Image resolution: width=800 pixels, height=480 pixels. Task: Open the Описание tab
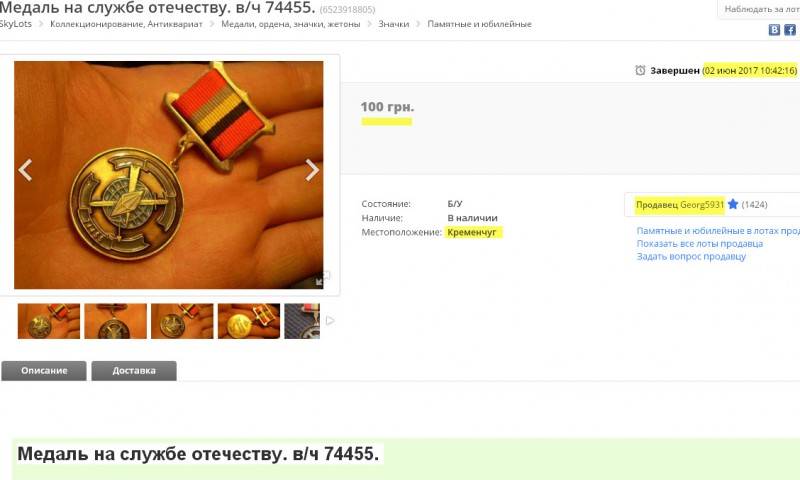(x=44, y=371)
